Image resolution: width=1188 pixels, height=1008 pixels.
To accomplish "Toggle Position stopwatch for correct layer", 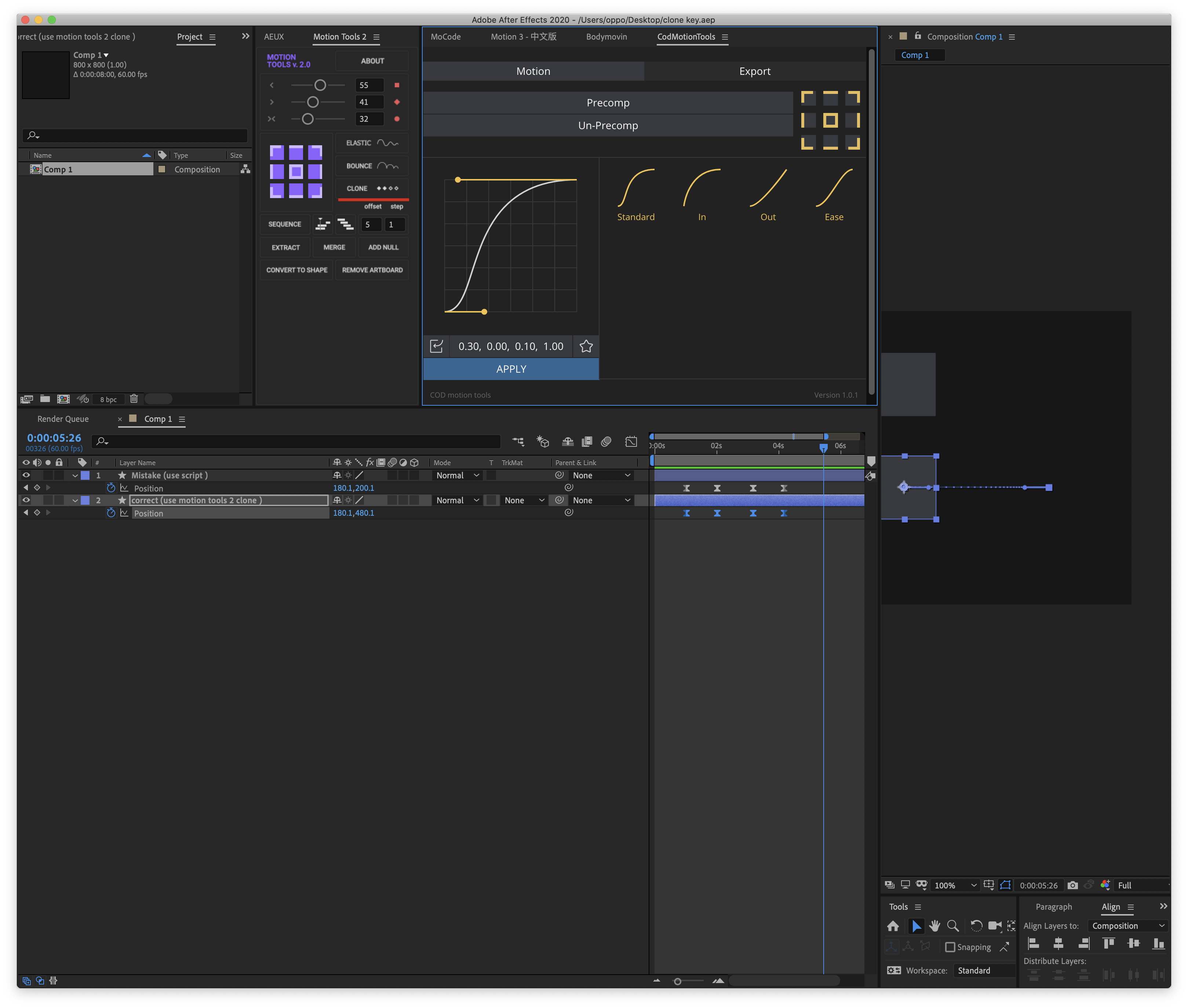I will (111, 513).
